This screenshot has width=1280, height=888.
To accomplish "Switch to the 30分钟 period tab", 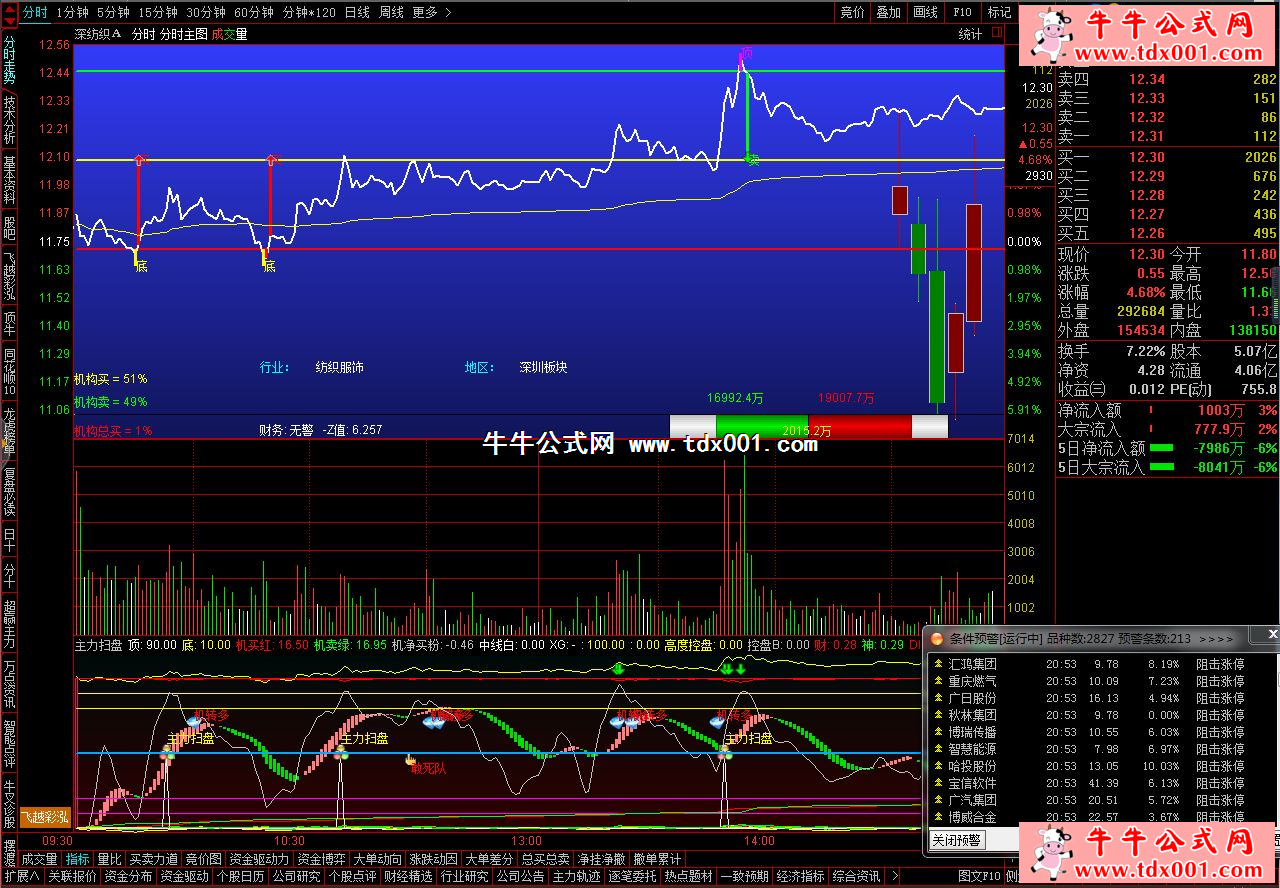I will tap(205, 12).
